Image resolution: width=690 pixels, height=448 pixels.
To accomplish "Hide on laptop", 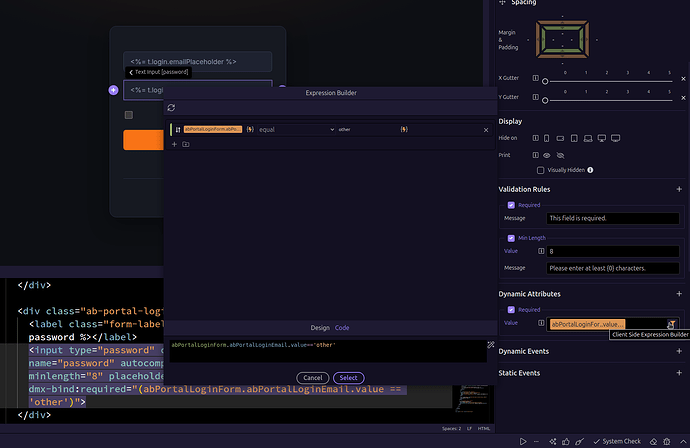I will [588, 138].
